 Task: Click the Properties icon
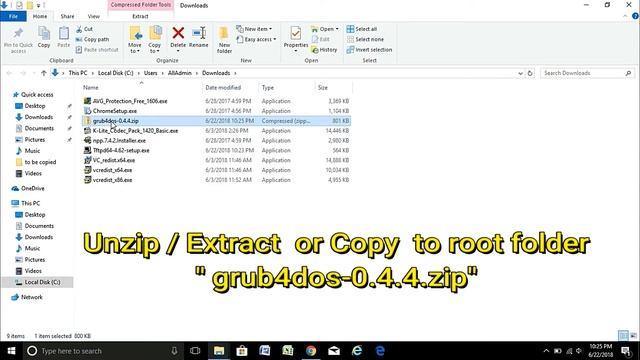(x=296, y=33)
